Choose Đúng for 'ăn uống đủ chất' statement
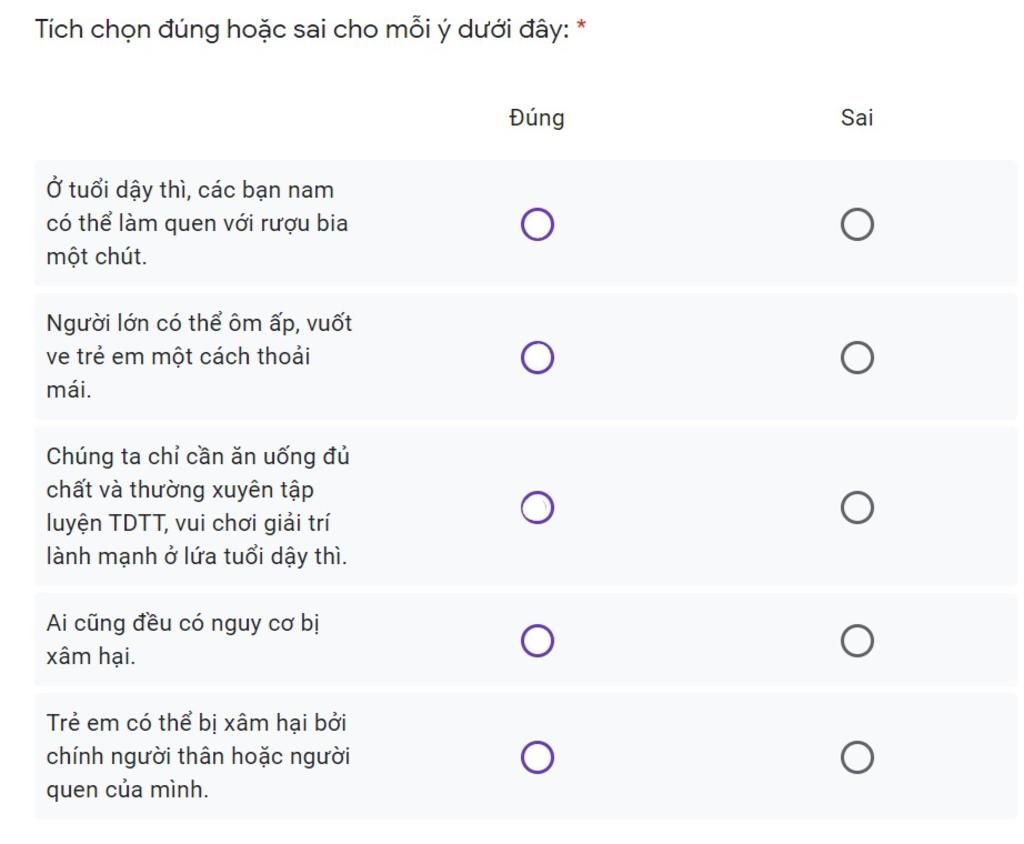Image resolution: width=1024 pixels, height=844 pixels. [x=537, y=508]
